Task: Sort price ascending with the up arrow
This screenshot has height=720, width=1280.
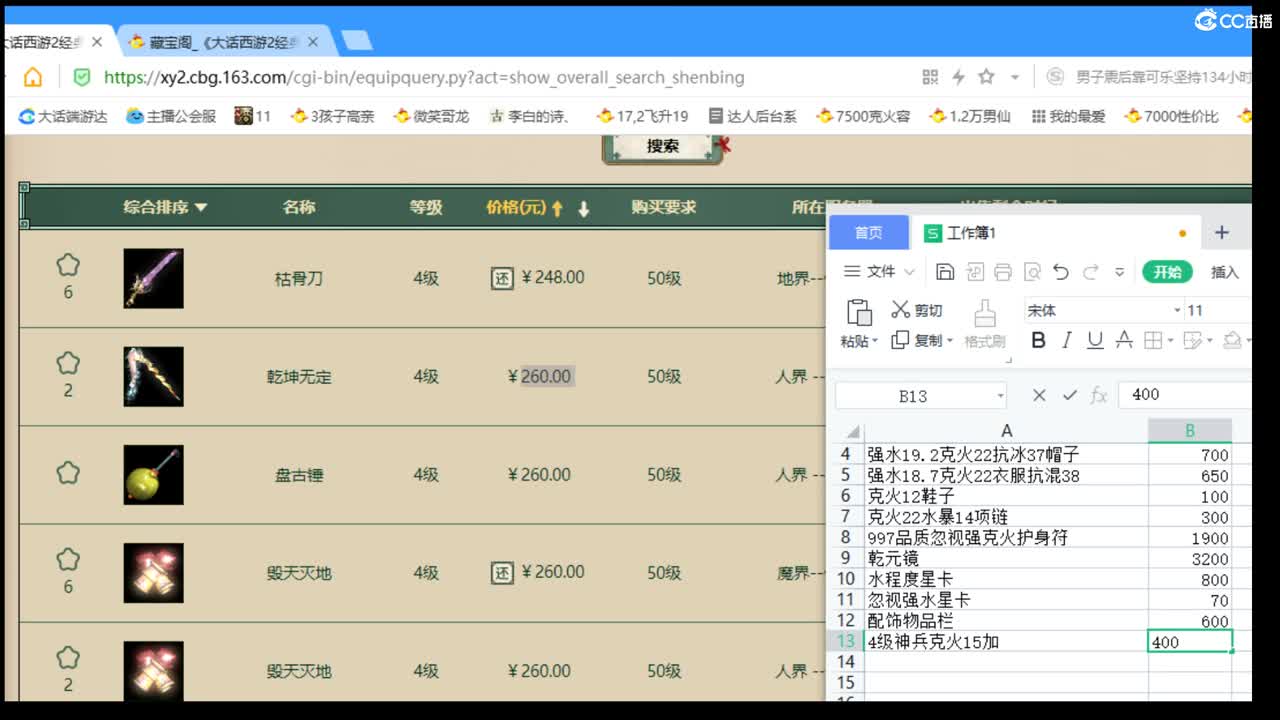Action: coord(558,209)
